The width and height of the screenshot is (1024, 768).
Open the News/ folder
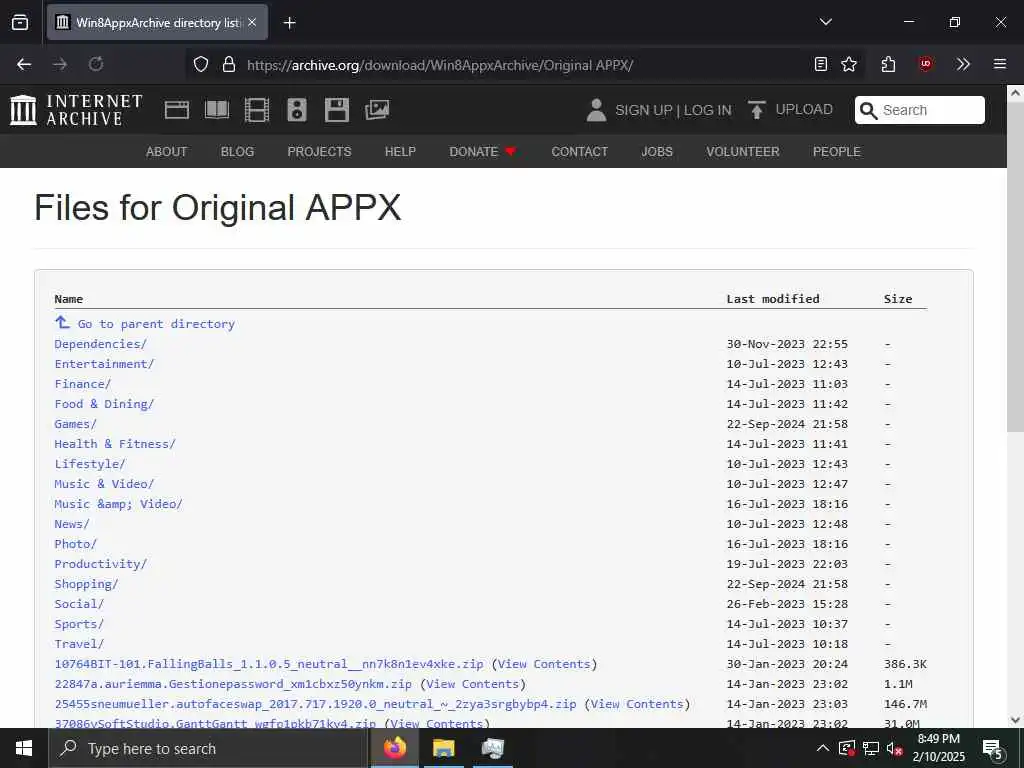coord(72,524)
